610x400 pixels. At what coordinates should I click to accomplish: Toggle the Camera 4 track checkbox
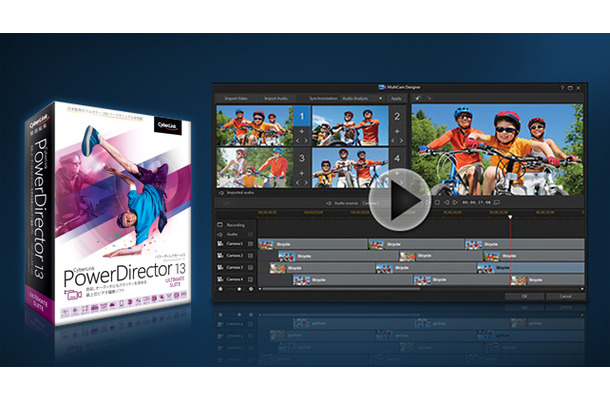point(250,279)
